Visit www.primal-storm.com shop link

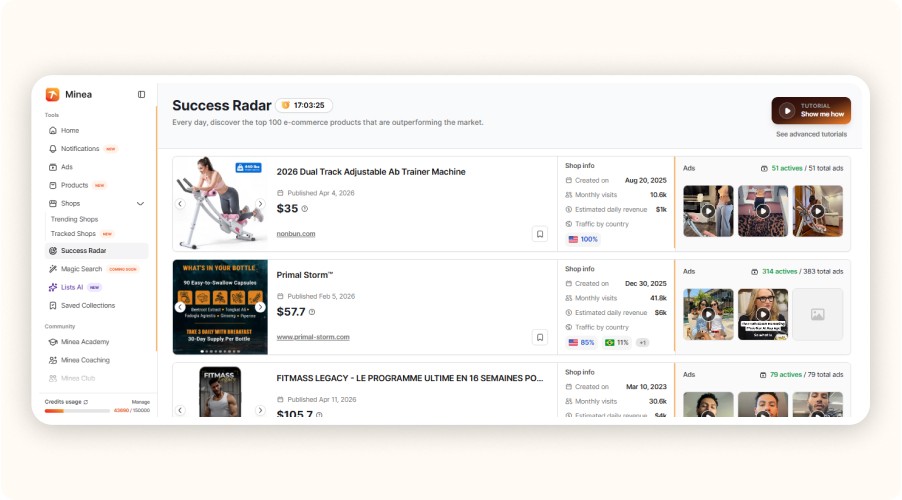pyautogui.click(x=313, y=337)
